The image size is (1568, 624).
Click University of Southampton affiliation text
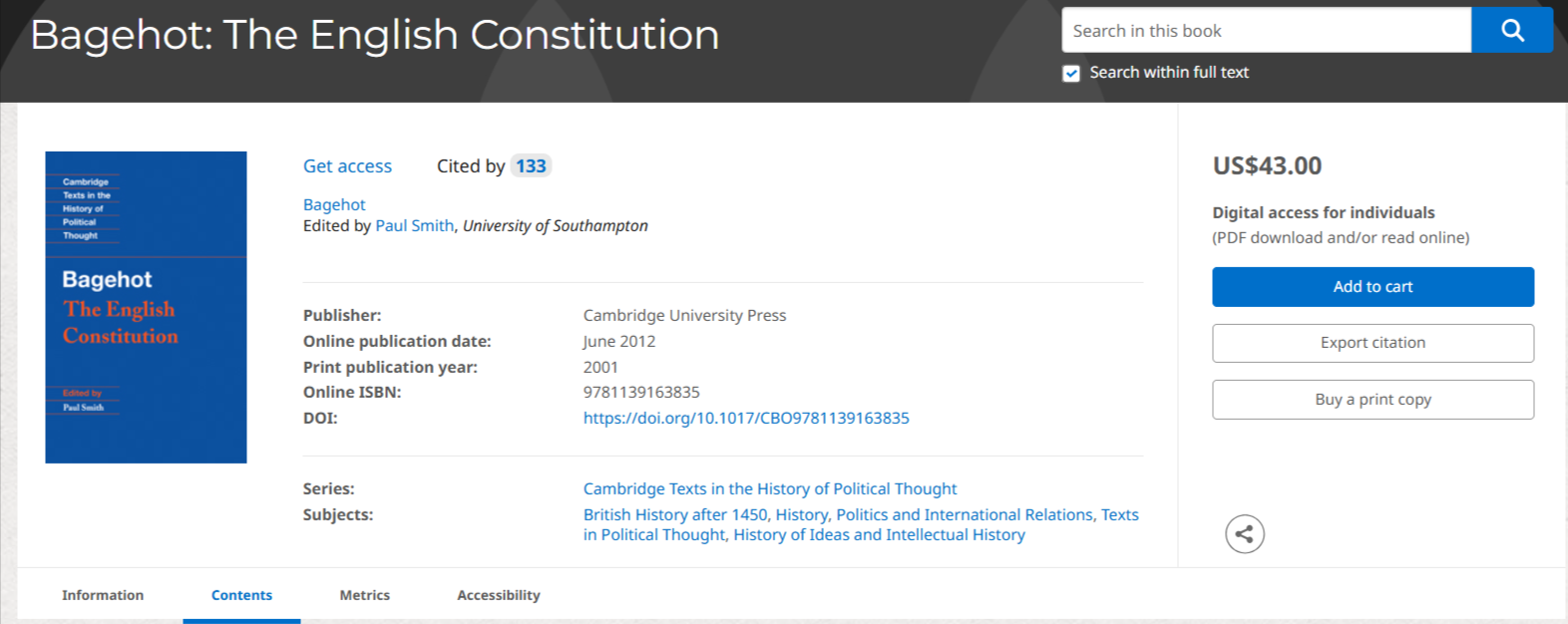(556, 226)
